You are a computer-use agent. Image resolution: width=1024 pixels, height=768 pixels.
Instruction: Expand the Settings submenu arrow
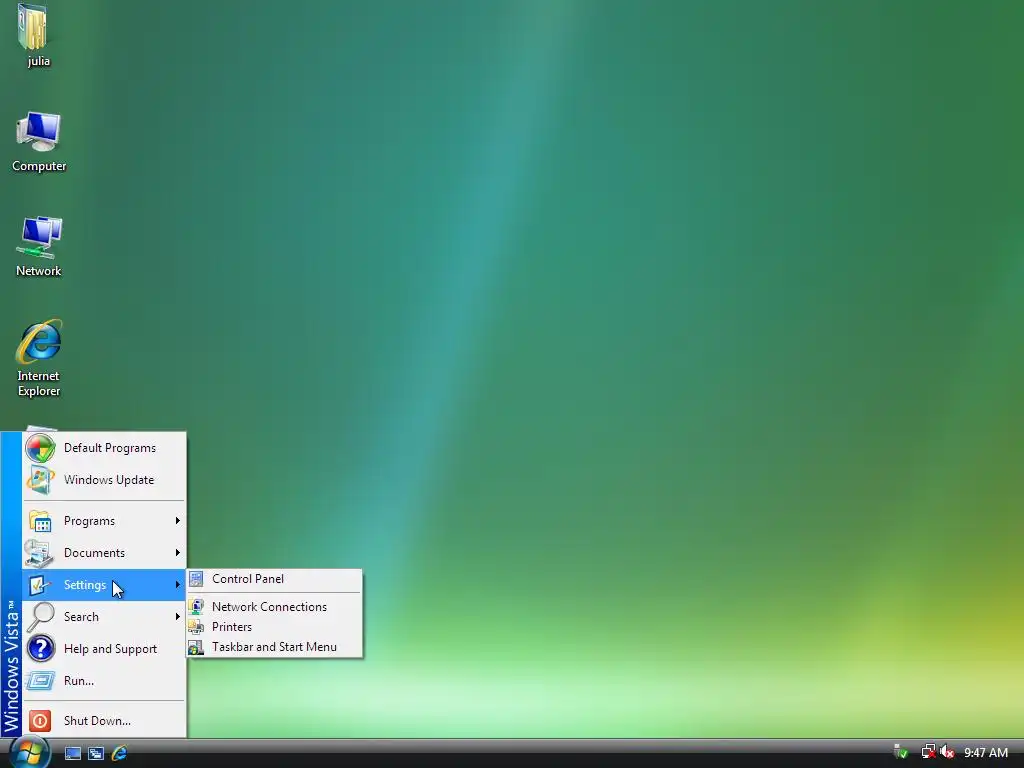pos(178,584)
